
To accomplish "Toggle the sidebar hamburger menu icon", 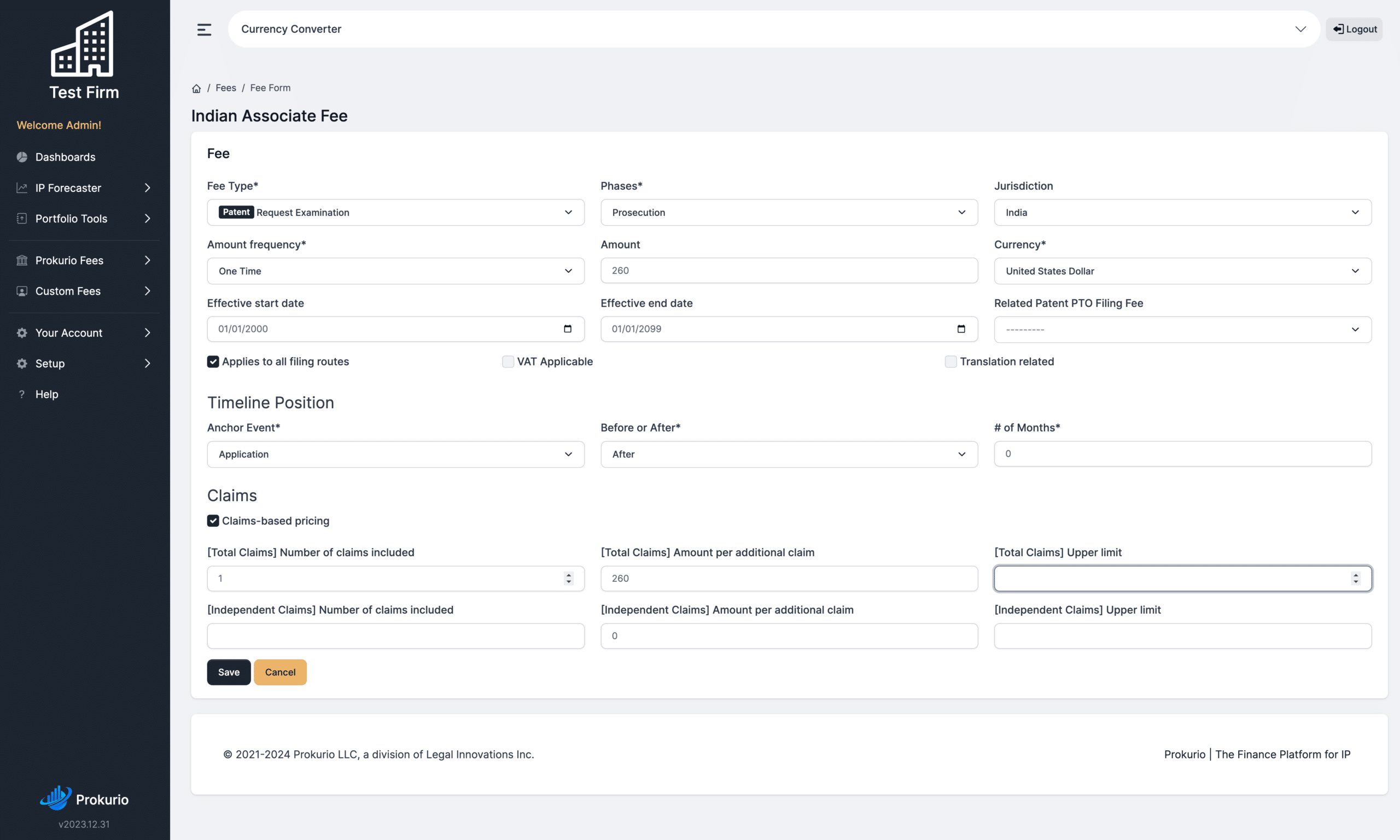I will click(x=204, y=30).
